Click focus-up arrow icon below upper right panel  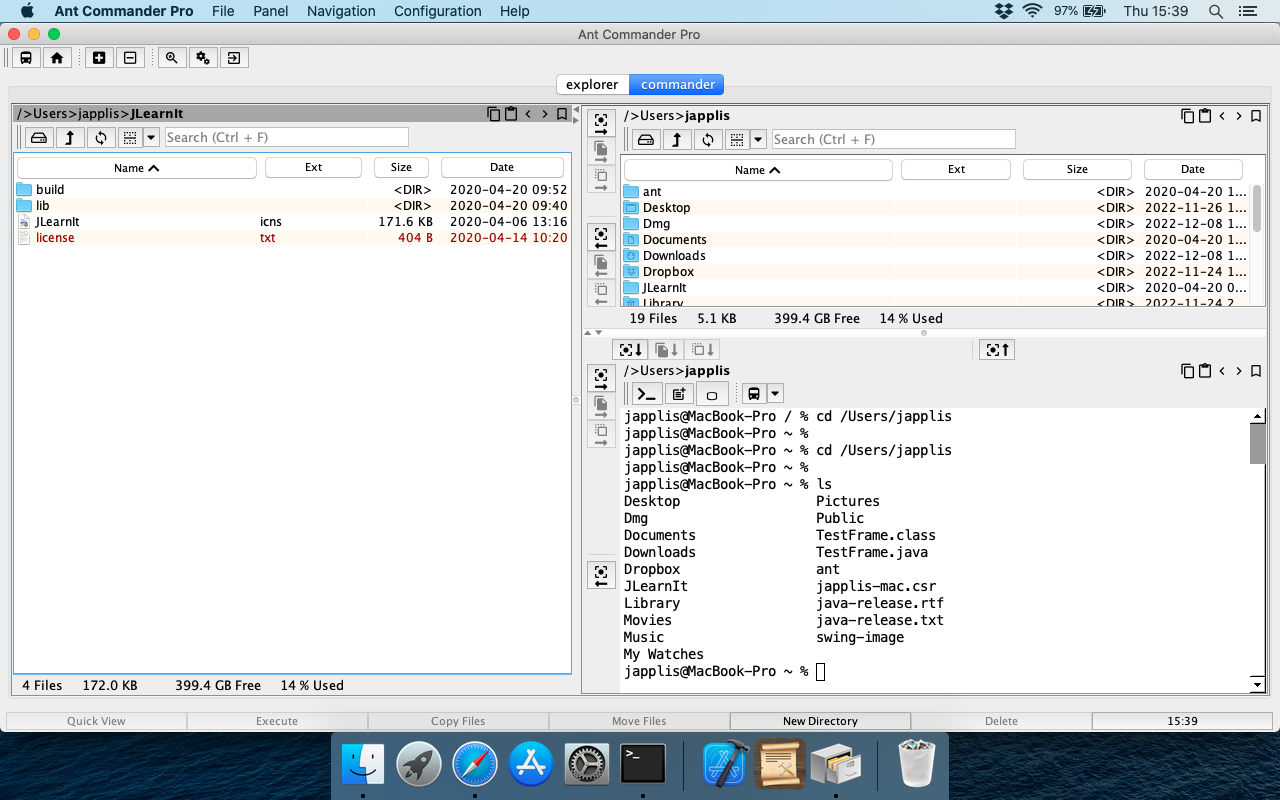[x=997, y=349]
